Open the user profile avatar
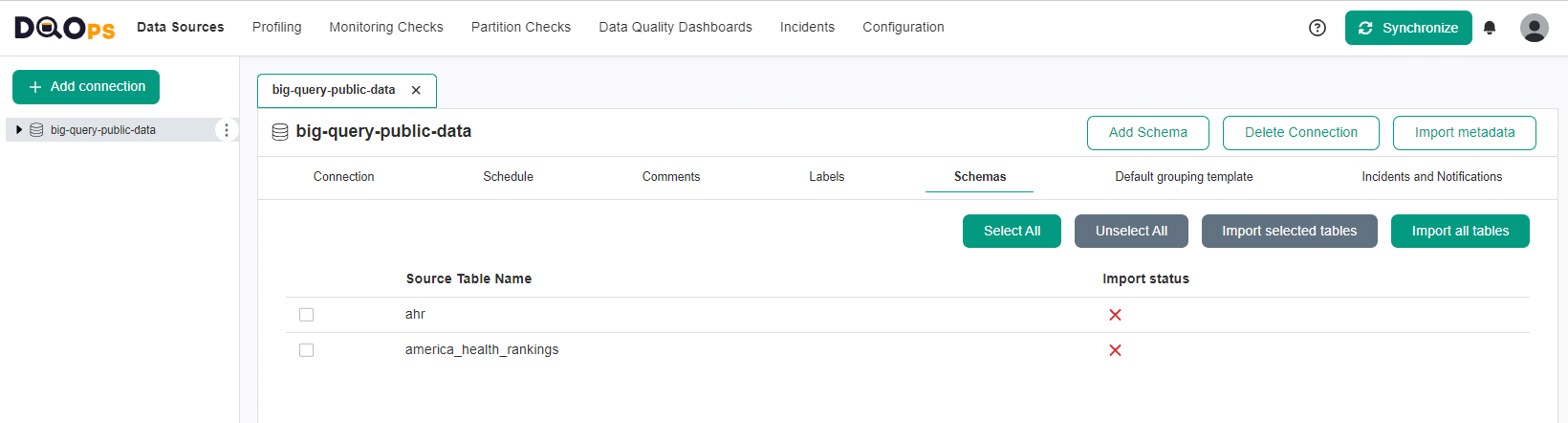Image resolution: width=1568 pixels, height=423 pixels. (x=1535, y=28)
